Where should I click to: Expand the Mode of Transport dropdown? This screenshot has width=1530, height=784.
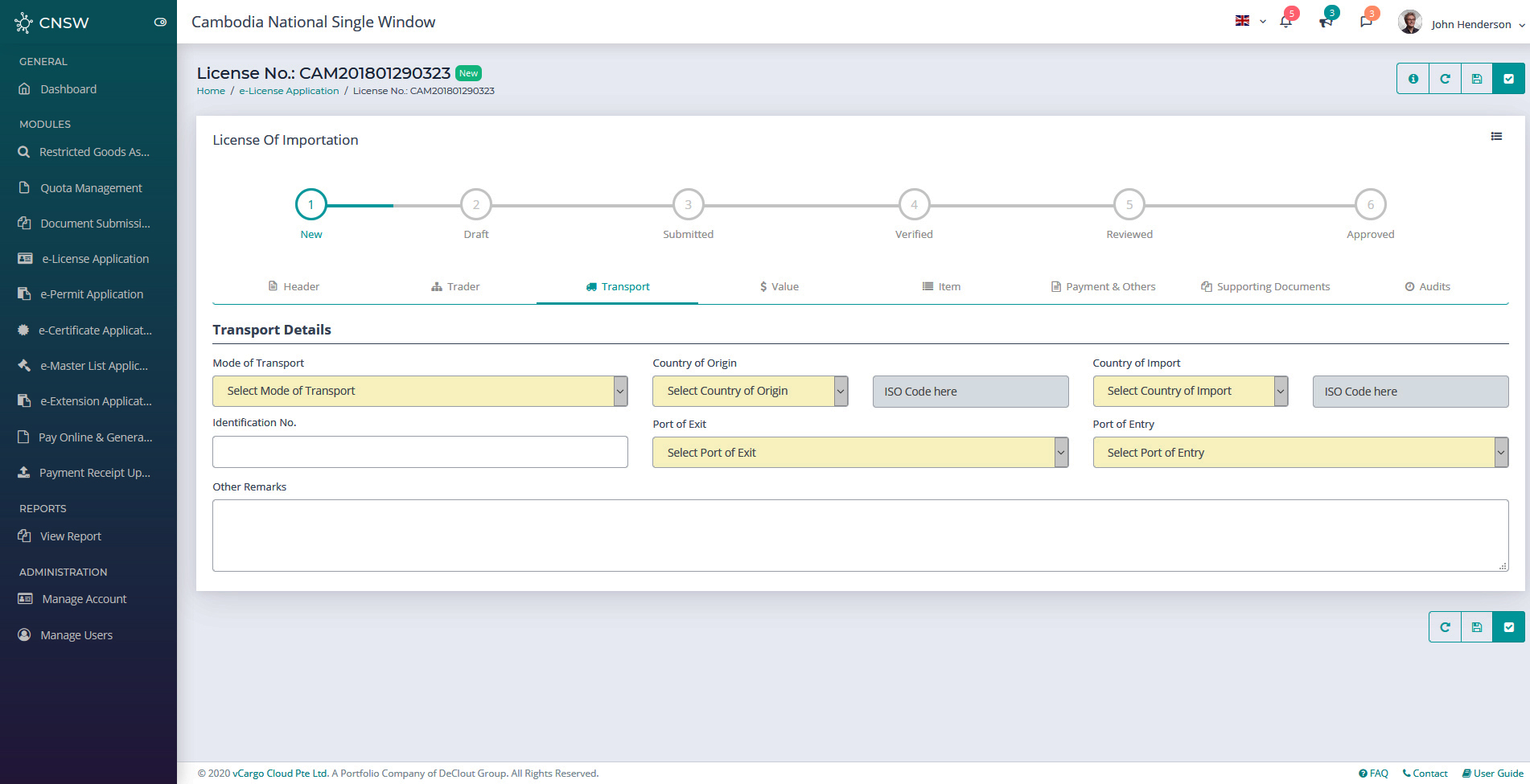point(419,391)
